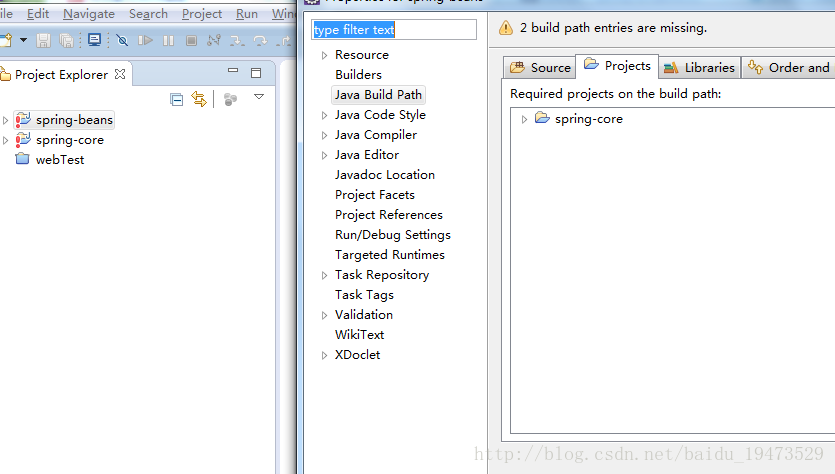The image size is (835, 474).
Task: Expand the Resource properties node
Action: [324, 55]
